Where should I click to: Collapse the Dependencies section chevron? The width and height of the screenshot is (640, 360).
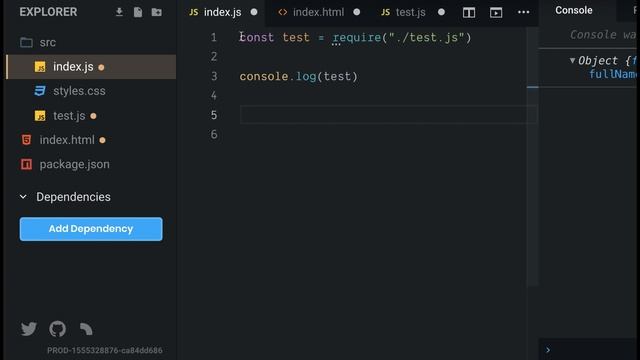(23, 197)
